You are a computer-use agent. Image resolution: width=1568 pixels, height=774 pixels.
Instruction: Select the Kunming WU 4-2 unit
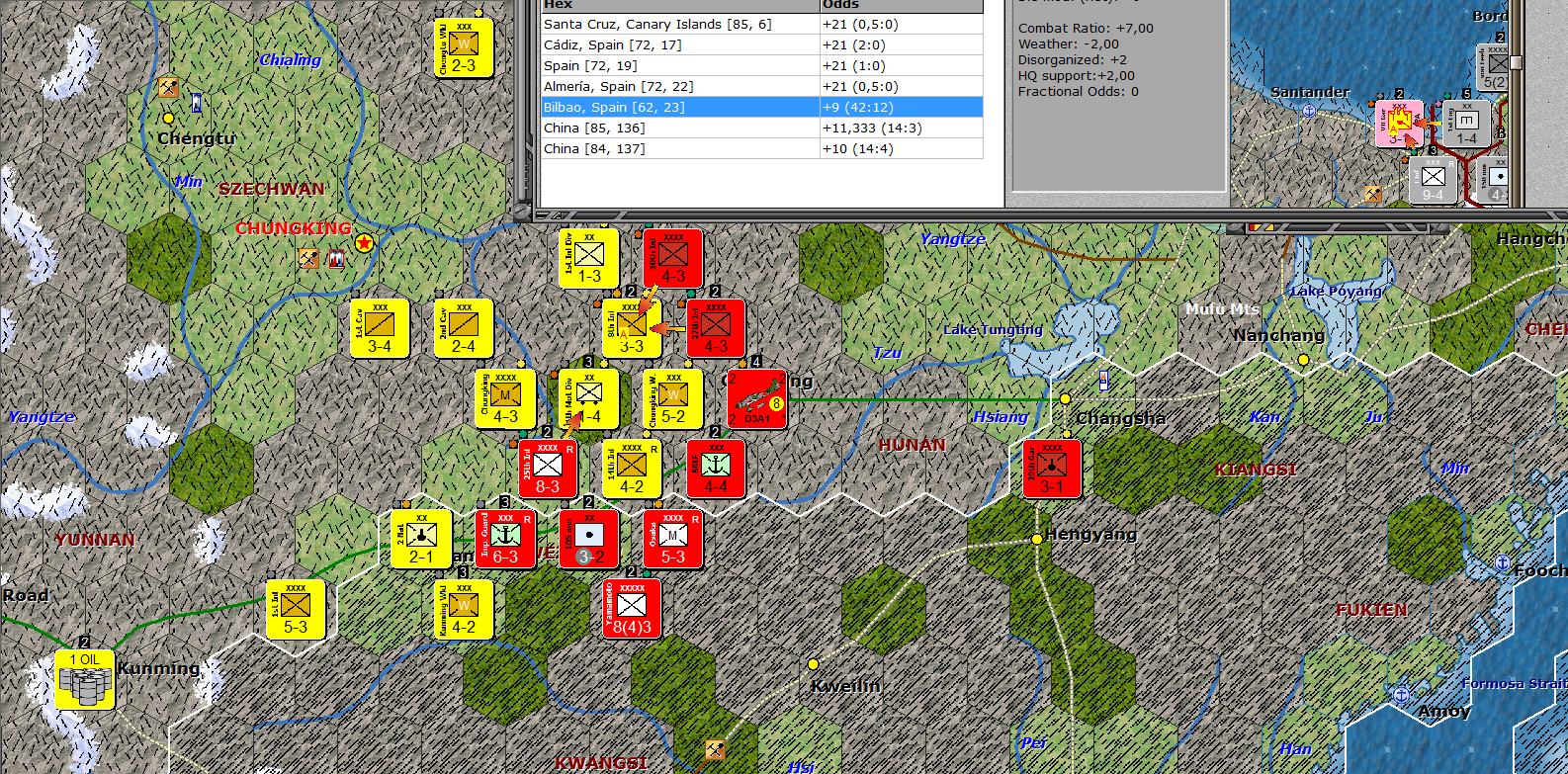[464, 609]
